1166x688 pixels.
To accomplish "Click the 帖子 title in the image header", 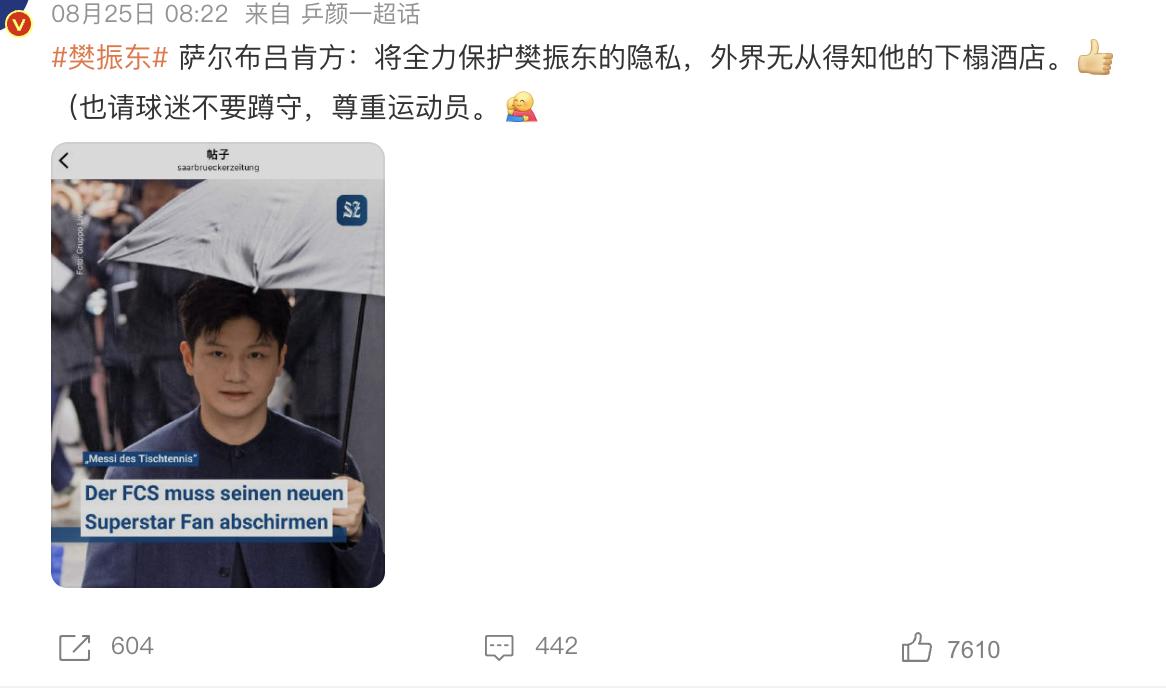I will 218,154.
